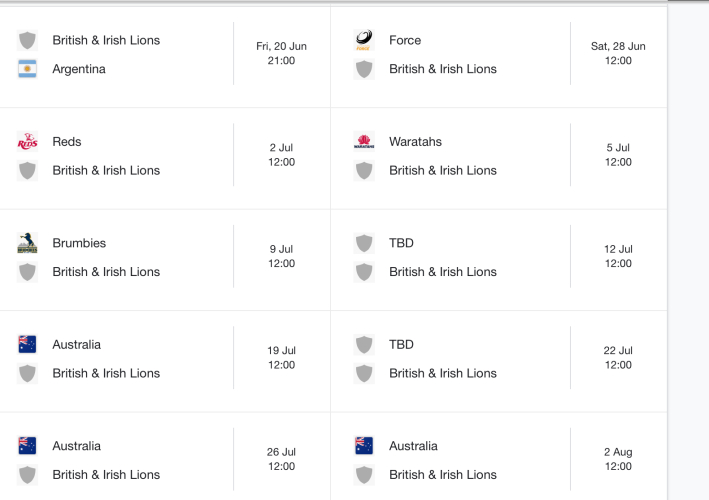Click the Sat, 28 Jun 12:00 kickoff time
The height and width of the screenshot is (500, 709).
(618, 53)
